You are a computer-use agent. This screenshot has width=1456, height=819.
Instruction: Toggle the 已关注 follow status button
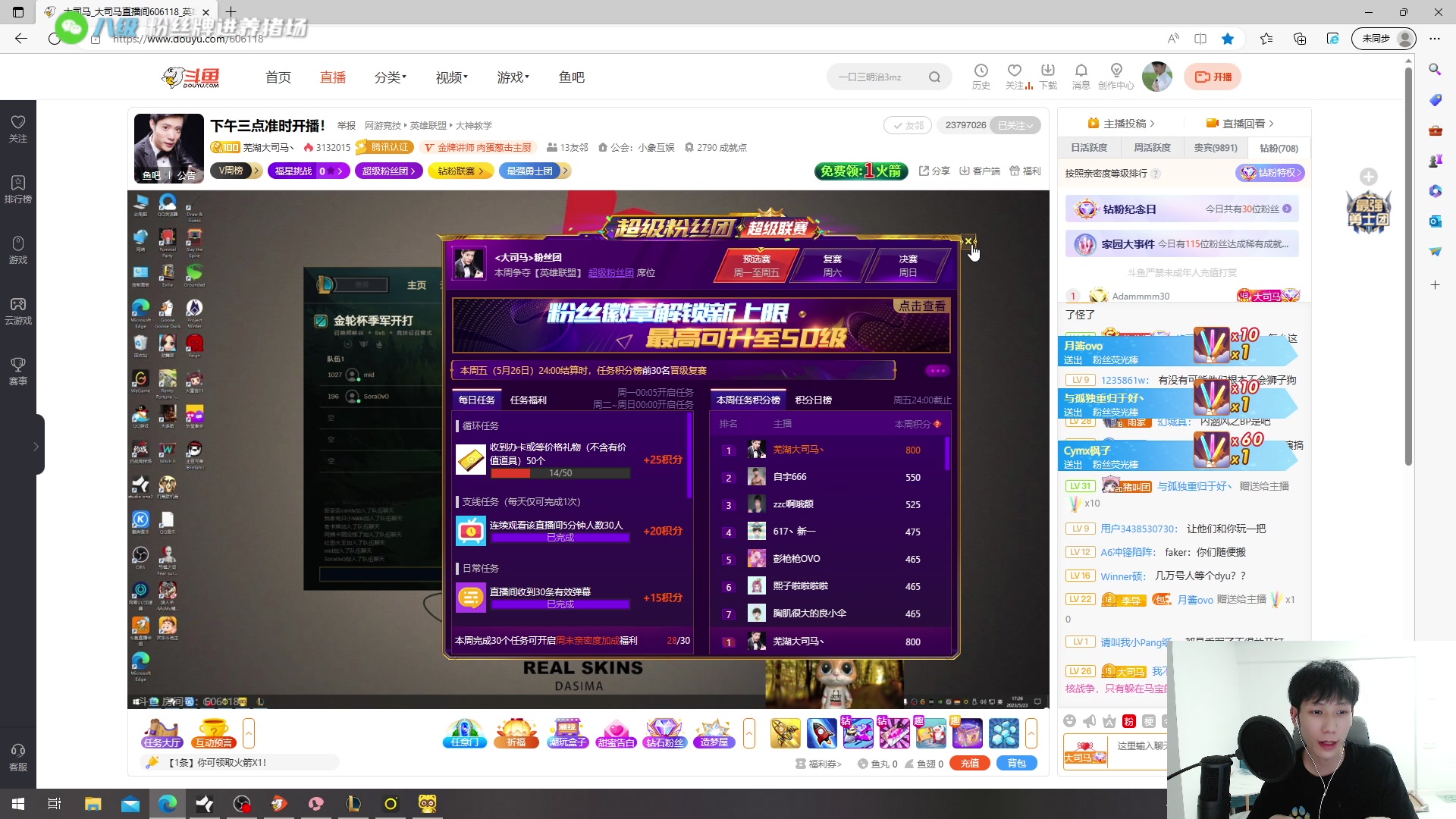click(1016, 125)
